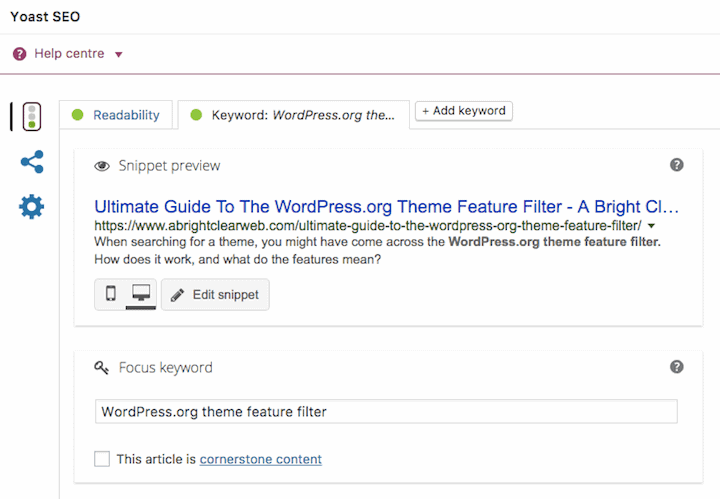Expand the arrow next to snippet URL
The width and height of the screenshot is (720, 499).
click(x=651, y=226)
